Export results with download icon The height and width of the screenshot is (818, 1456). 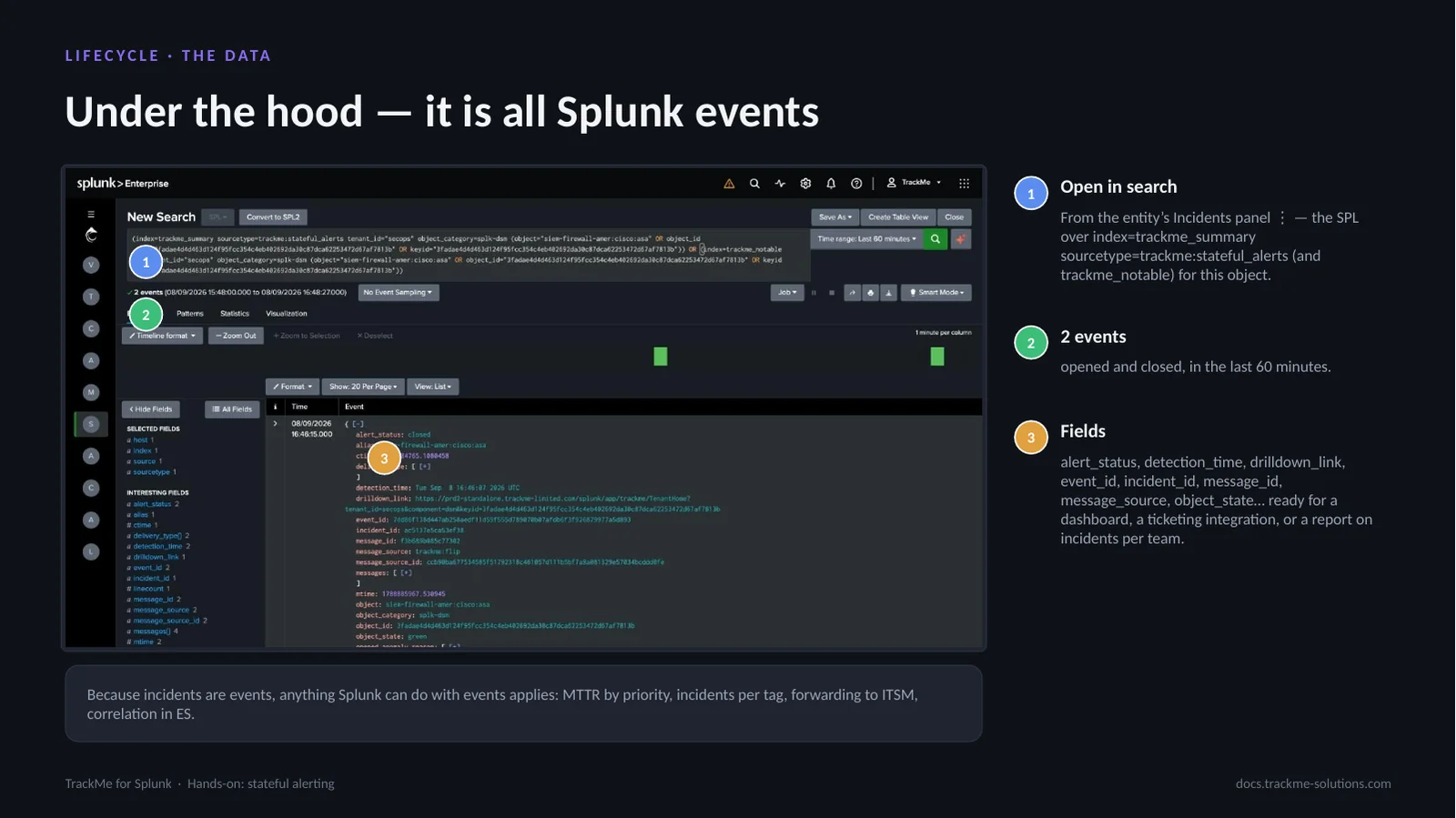coord(888,292)
